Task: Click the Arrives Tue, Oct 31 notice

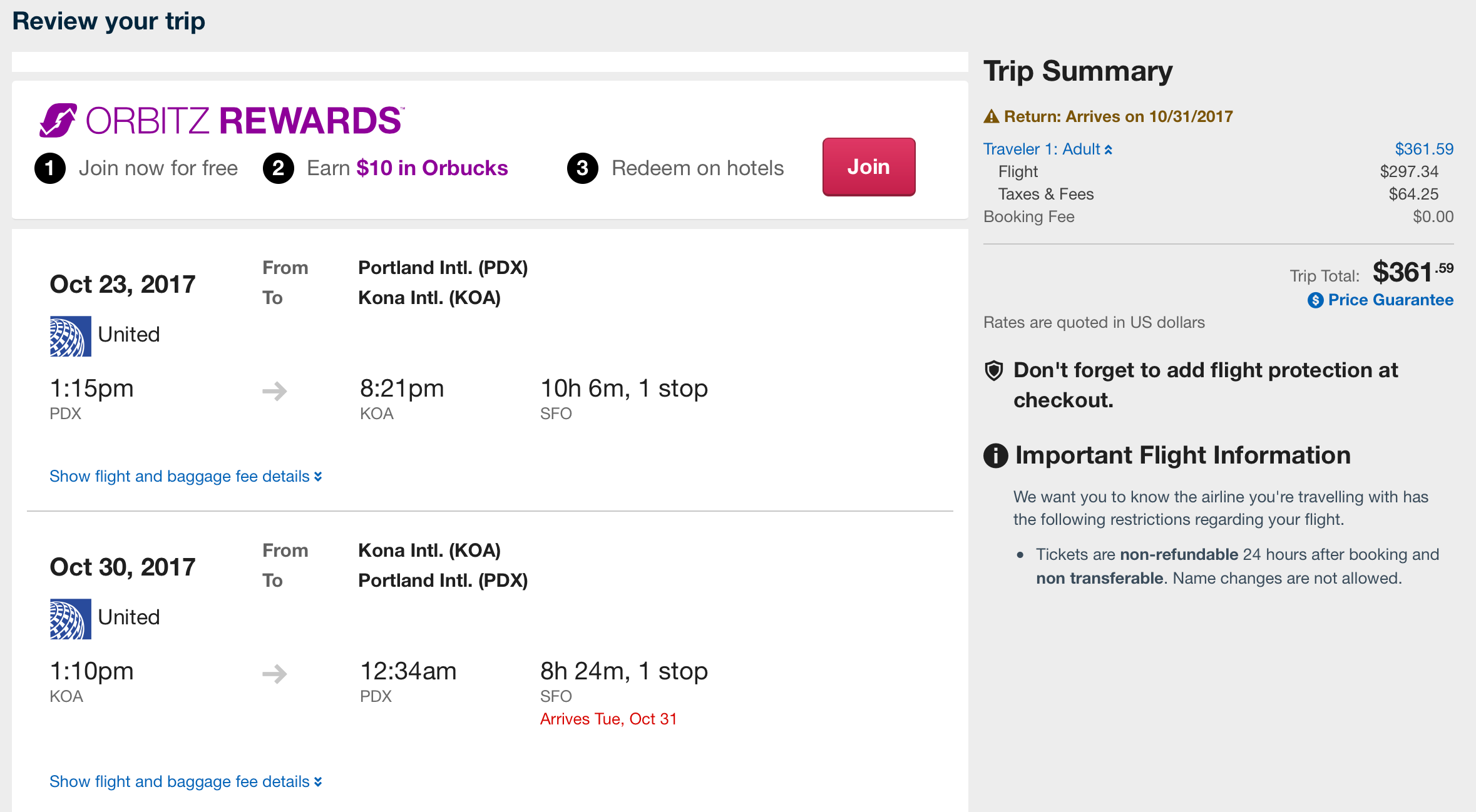Action: point(608,719)
